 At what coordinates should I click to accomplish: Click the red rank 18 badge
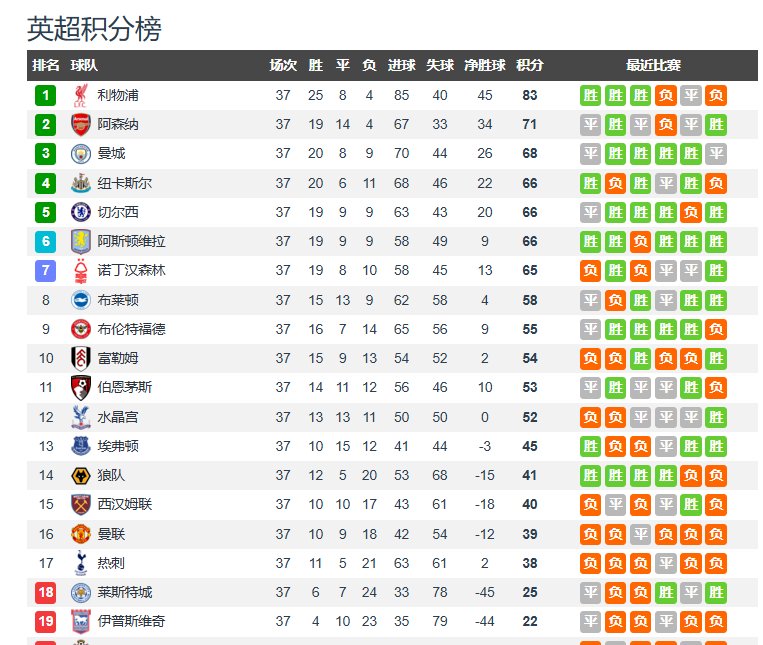click(46, 593)
